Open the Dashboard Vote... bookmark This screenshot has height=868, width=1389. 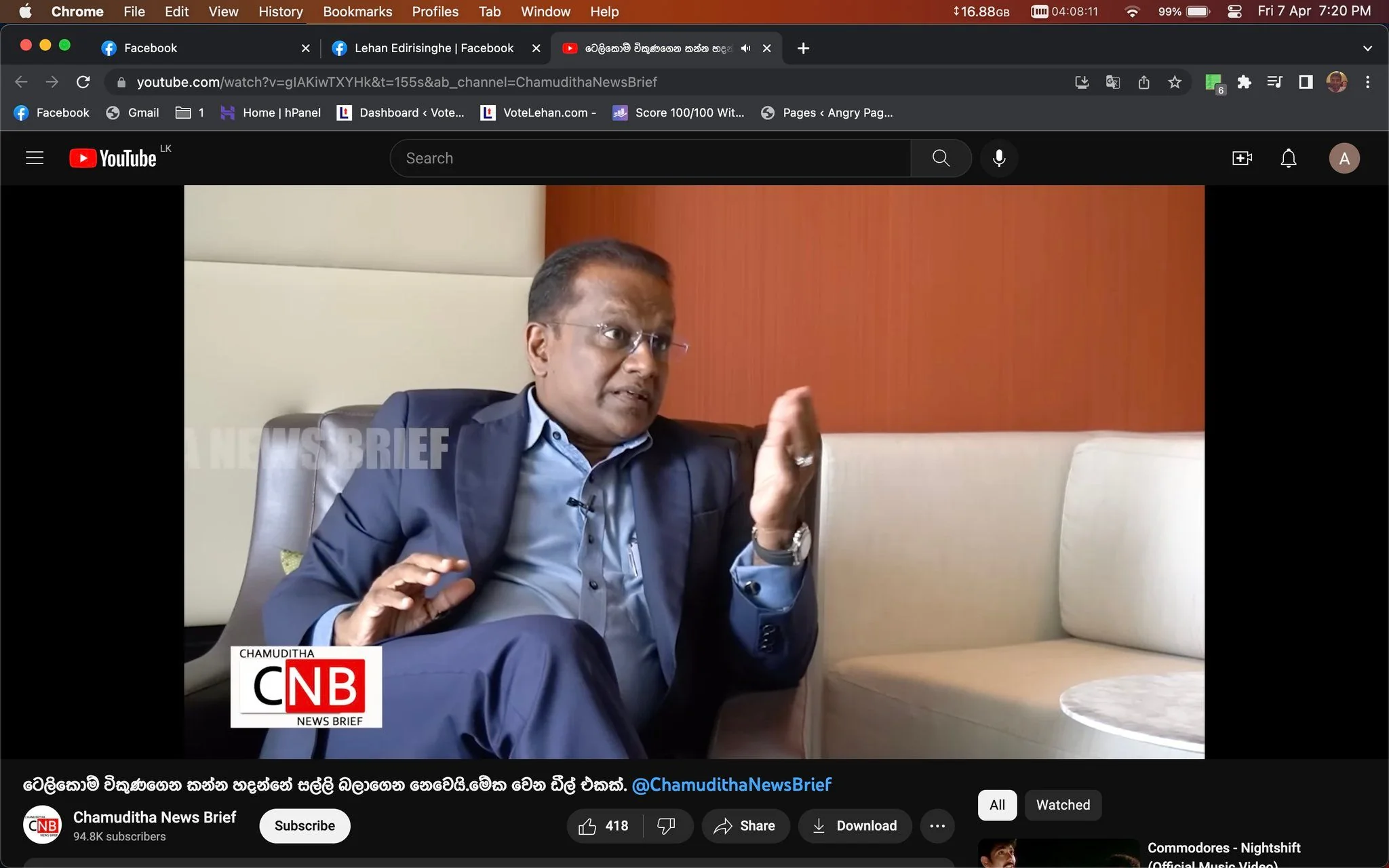401,113
